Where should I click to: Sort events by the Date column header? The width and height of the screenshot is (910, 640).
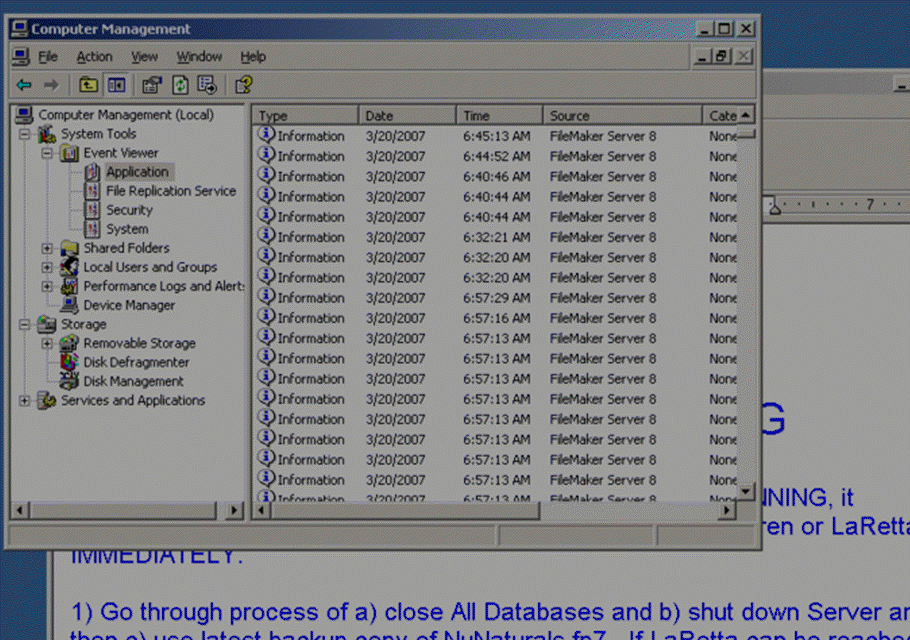coord(407,115)
